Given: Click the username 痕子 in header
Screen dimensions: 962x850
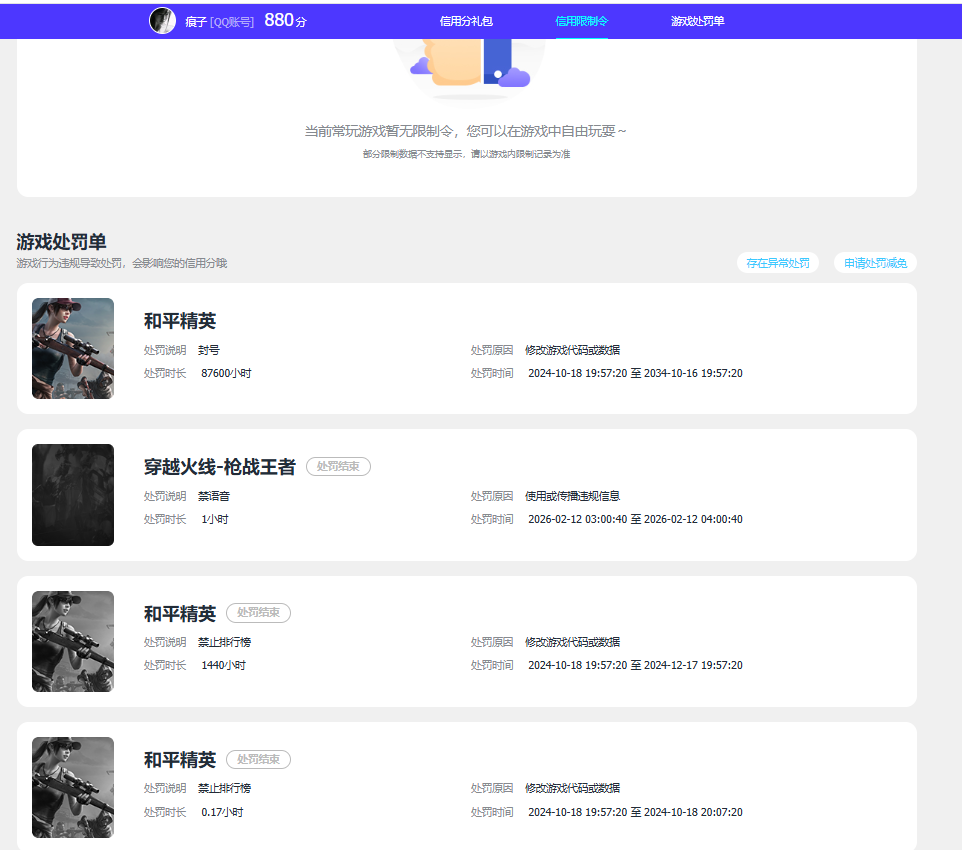Looking at the screenshot, I should pyautogui.click(x=196, y=22).
